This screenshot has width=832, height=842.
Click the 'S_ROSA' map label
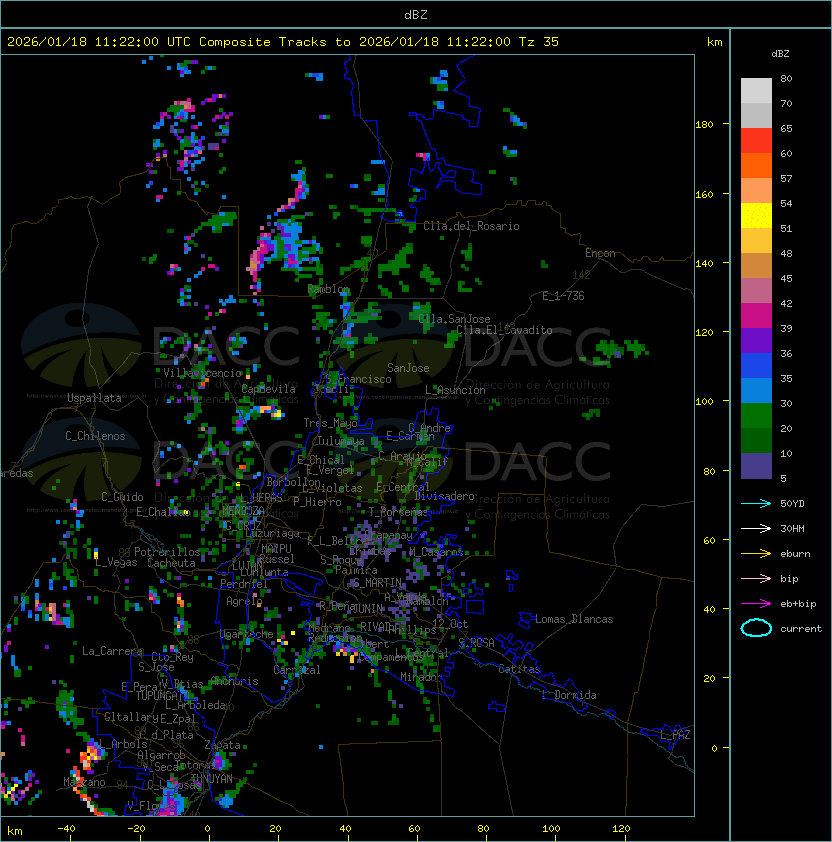click(476, 643)
